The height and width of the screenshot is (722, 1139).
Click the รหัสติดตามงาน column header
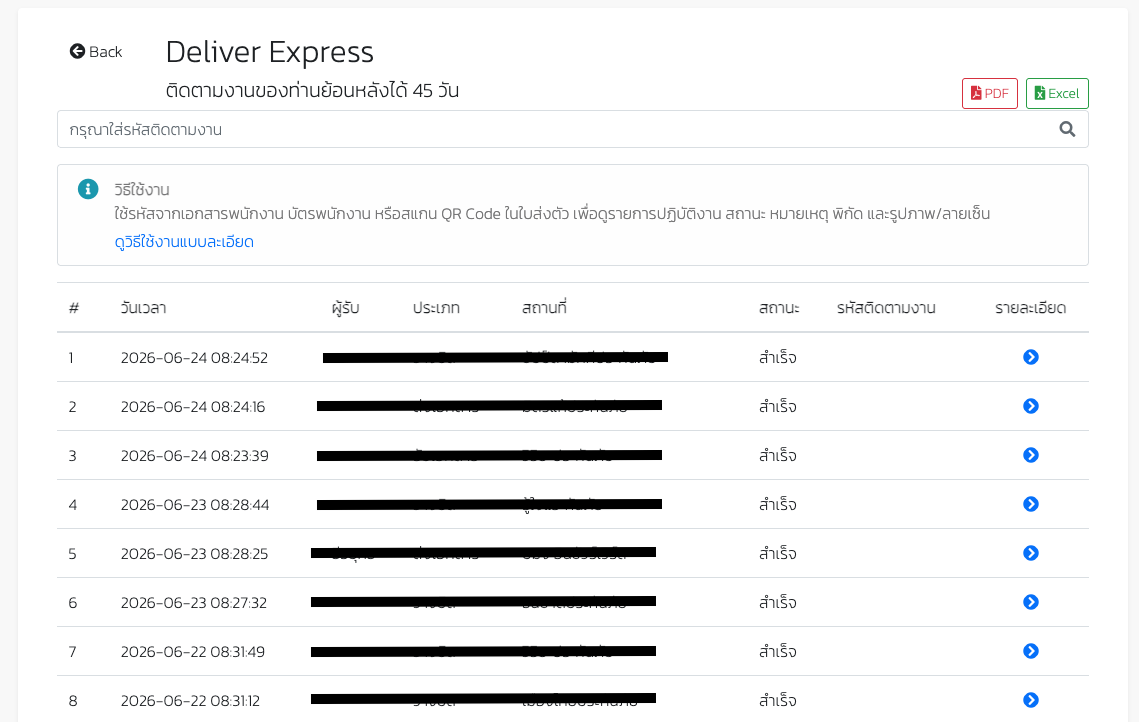click(x=885, y=308)
